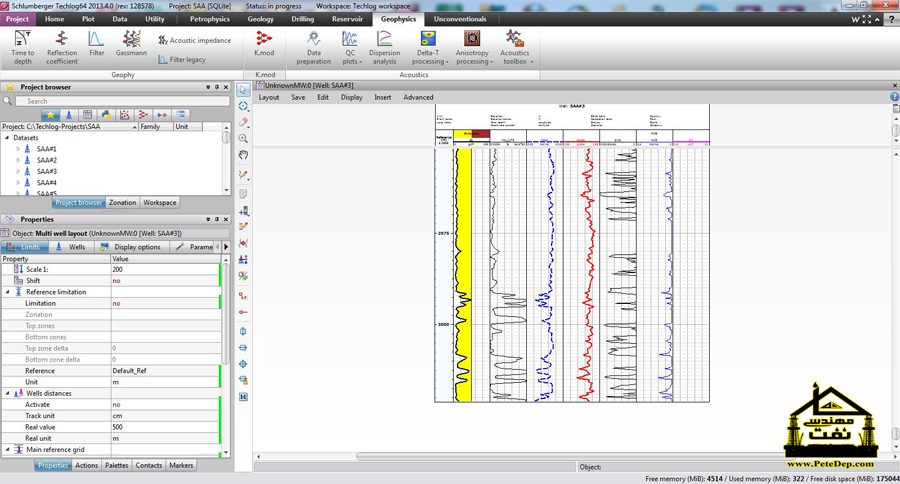Image resolution: width=900 pixels, height=484 pixels.
Task: Open the Wells properties tab
Action: click(x=72, y=247)
